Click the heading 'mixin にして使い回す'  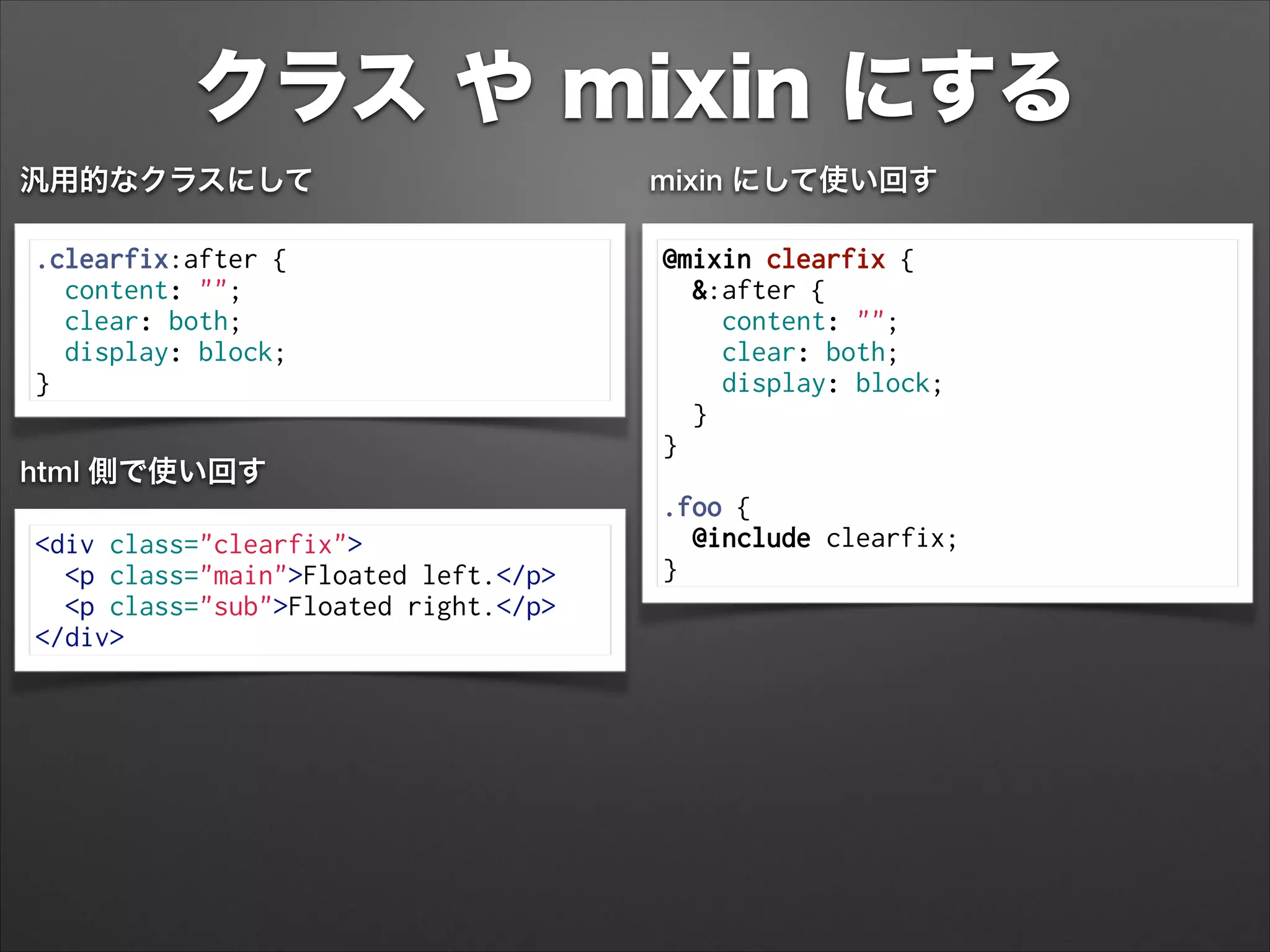(793, 180)
